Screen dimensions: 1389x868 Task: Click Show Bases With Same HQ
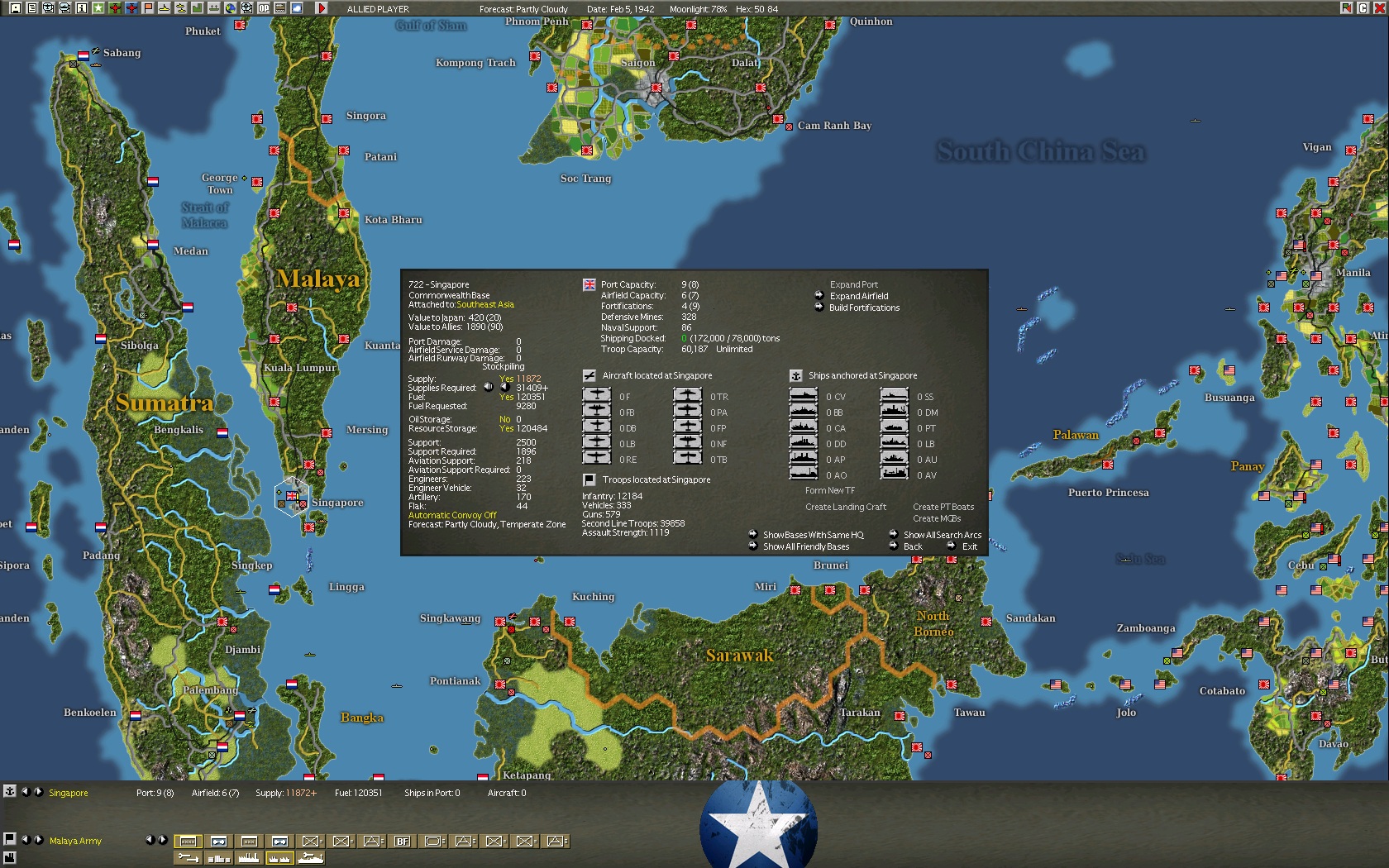(x=813, y=535)
